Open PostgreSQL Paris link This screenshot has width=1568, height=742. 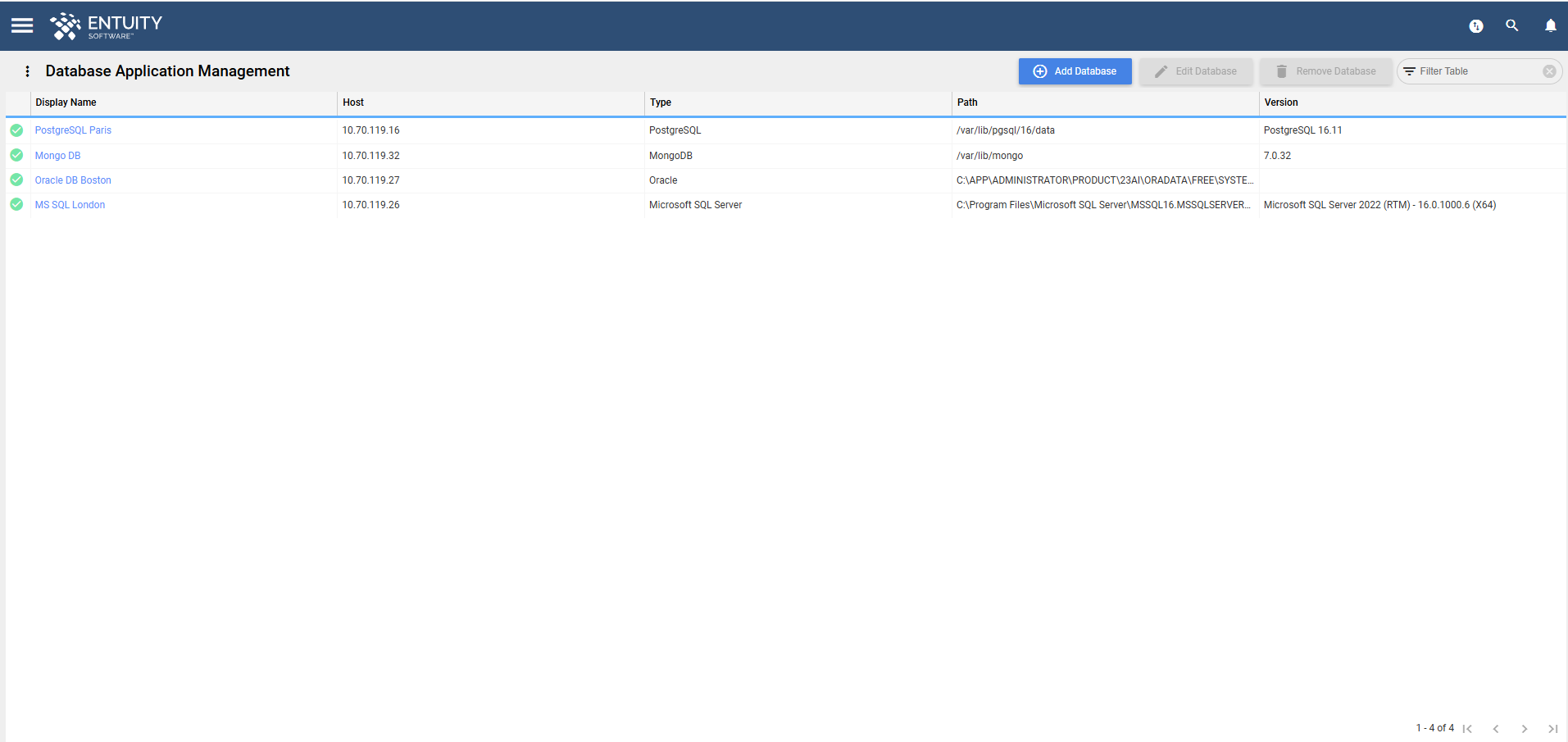(x=73, y=130)
